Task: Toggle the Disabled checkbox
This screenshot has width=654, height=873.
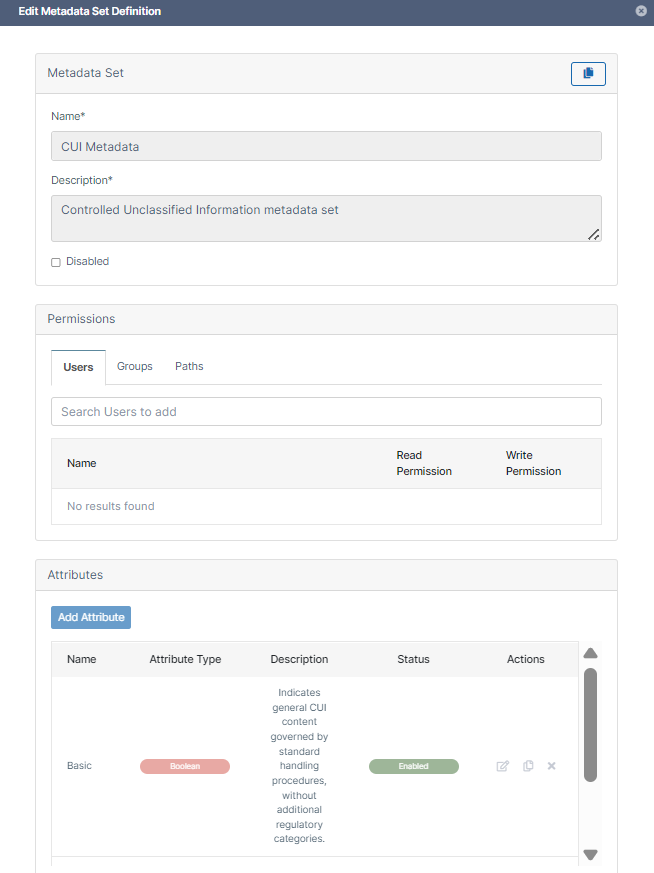Action: click(56, 262)
